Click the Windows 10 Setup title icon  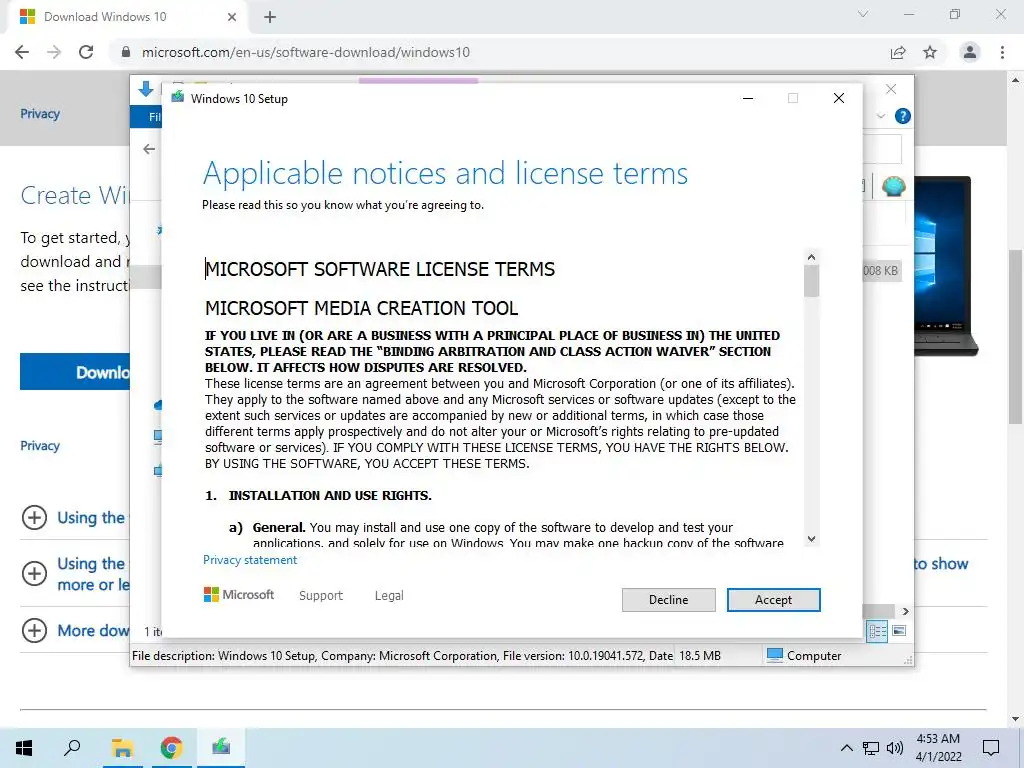(x=178, y=98)
